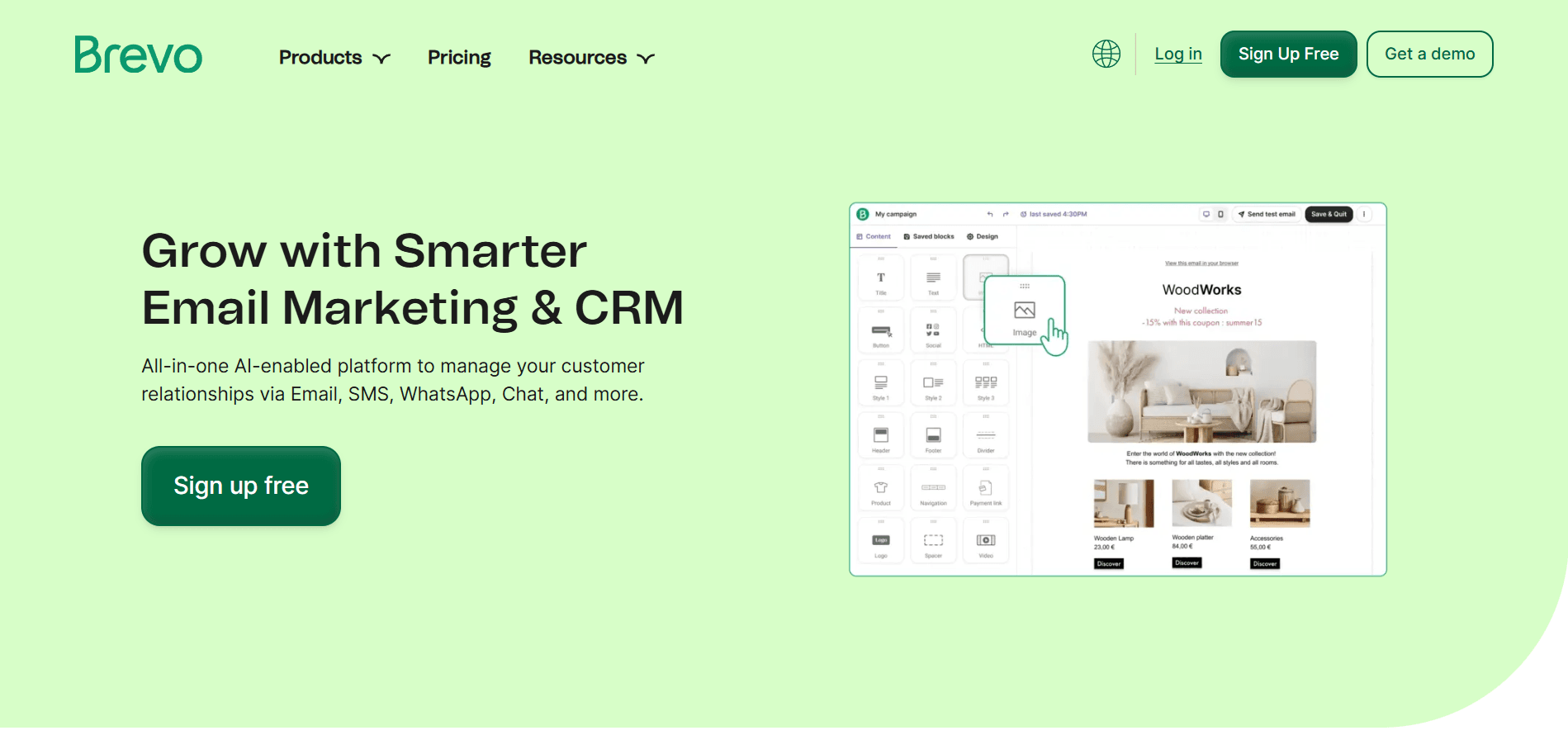Click the My campaign title text
The height and width of the screenshot is (740, 1568).
point(896,214)
